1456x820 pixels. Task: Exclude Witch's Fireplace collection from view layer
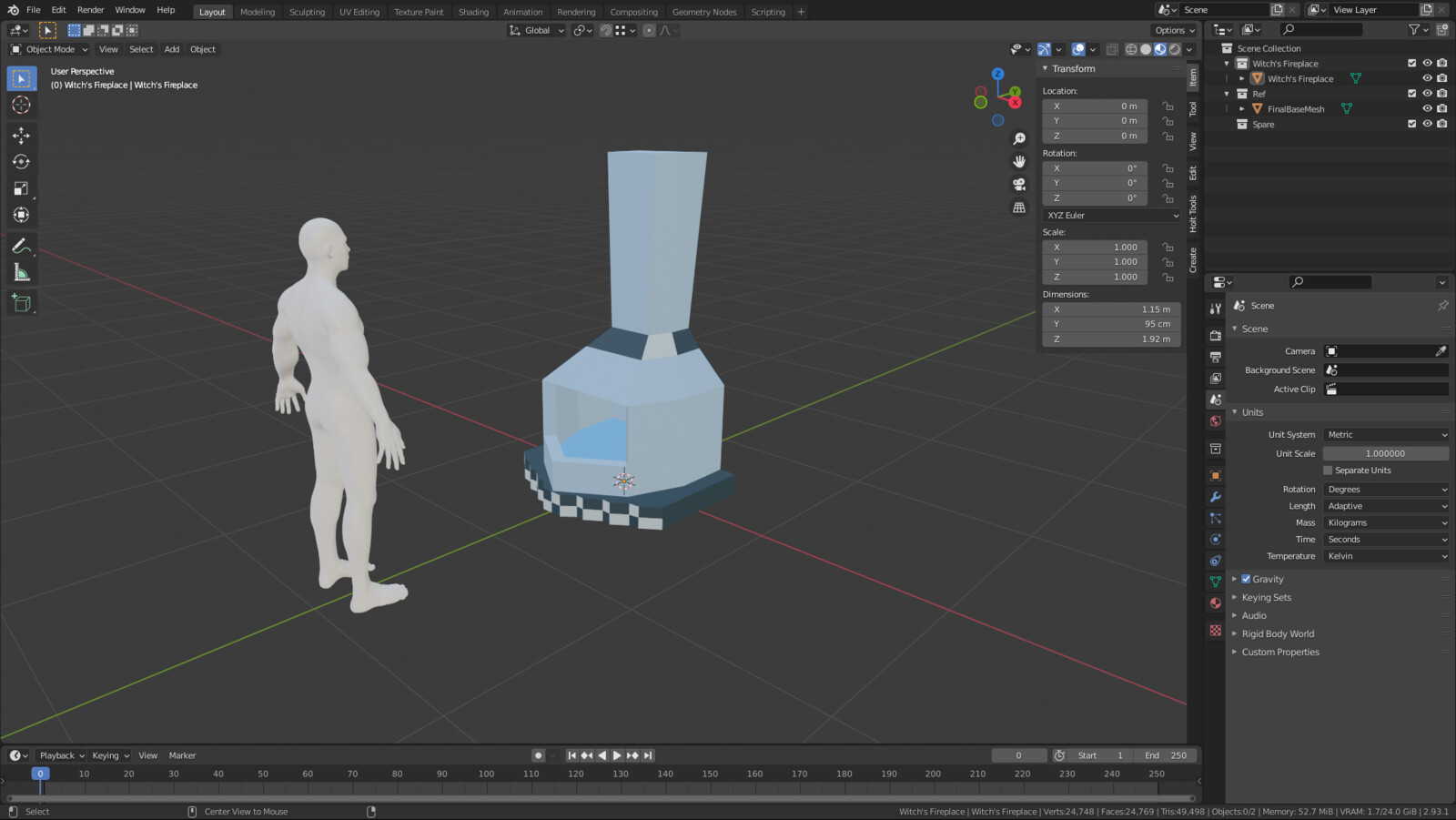[1411, 64]
